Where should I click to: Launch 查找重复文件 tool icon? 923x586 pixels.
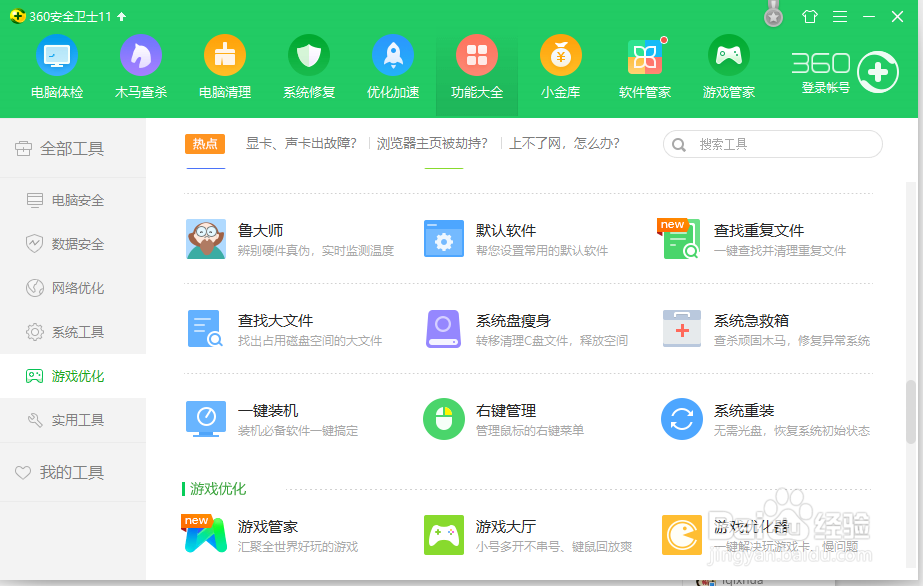pyautogui.click(x=679, y=239)
